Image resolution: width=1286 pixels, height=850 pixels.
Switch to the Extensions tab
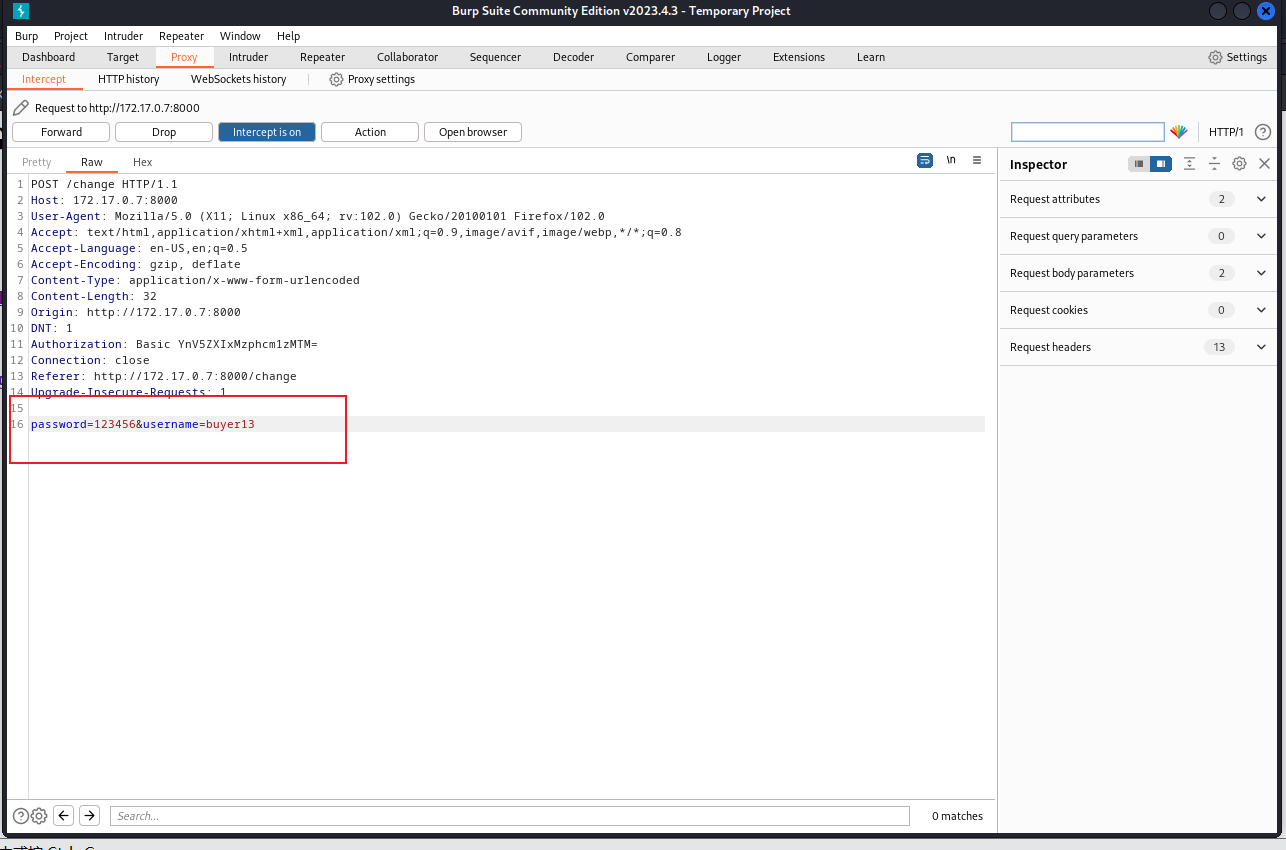click(799, 57)
